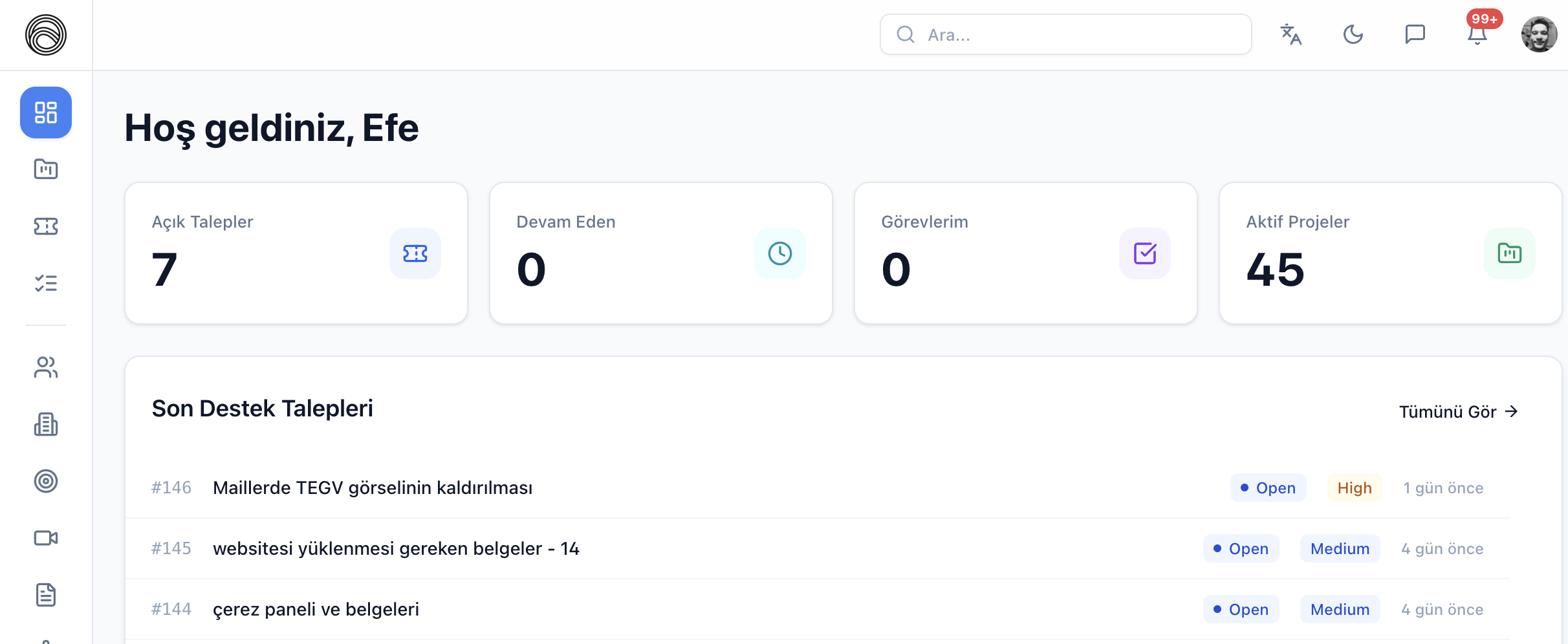This screenshot has width=1568, height=644.
Task: Open notifications bell with 99+ badge
Action: click(1477, 34)
